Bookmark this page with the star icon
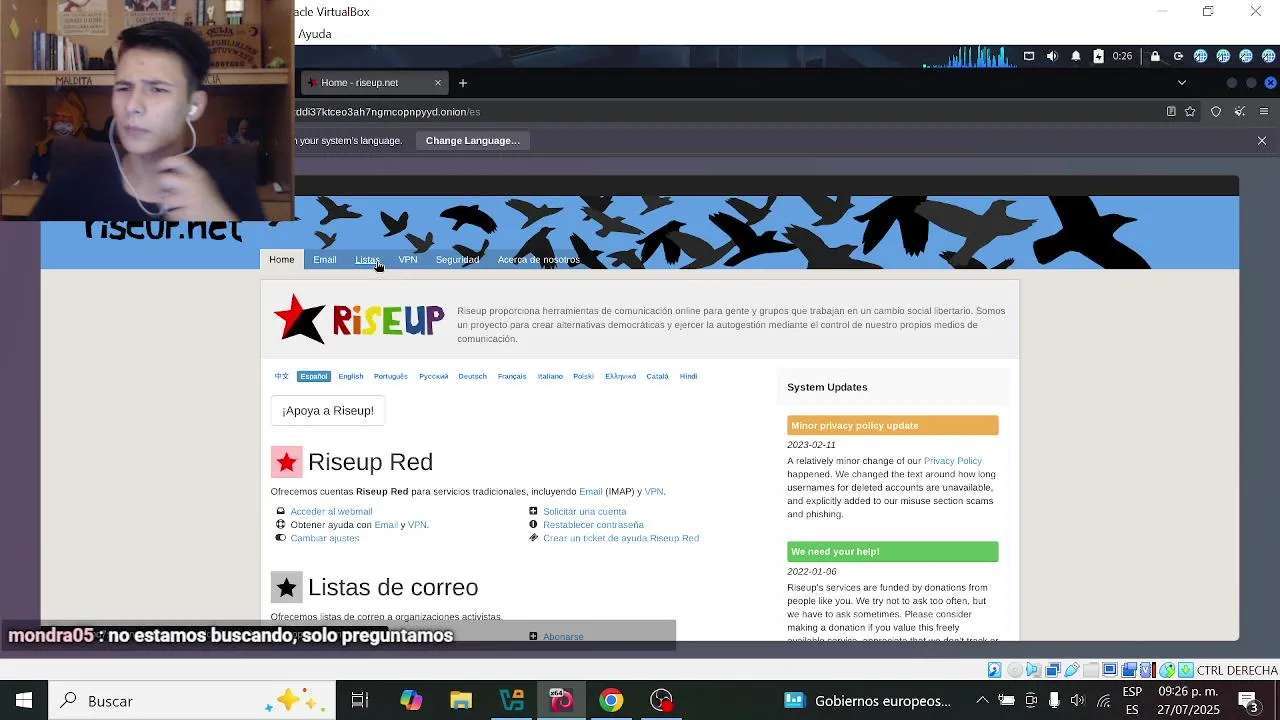 click(x=1190, y=112)
